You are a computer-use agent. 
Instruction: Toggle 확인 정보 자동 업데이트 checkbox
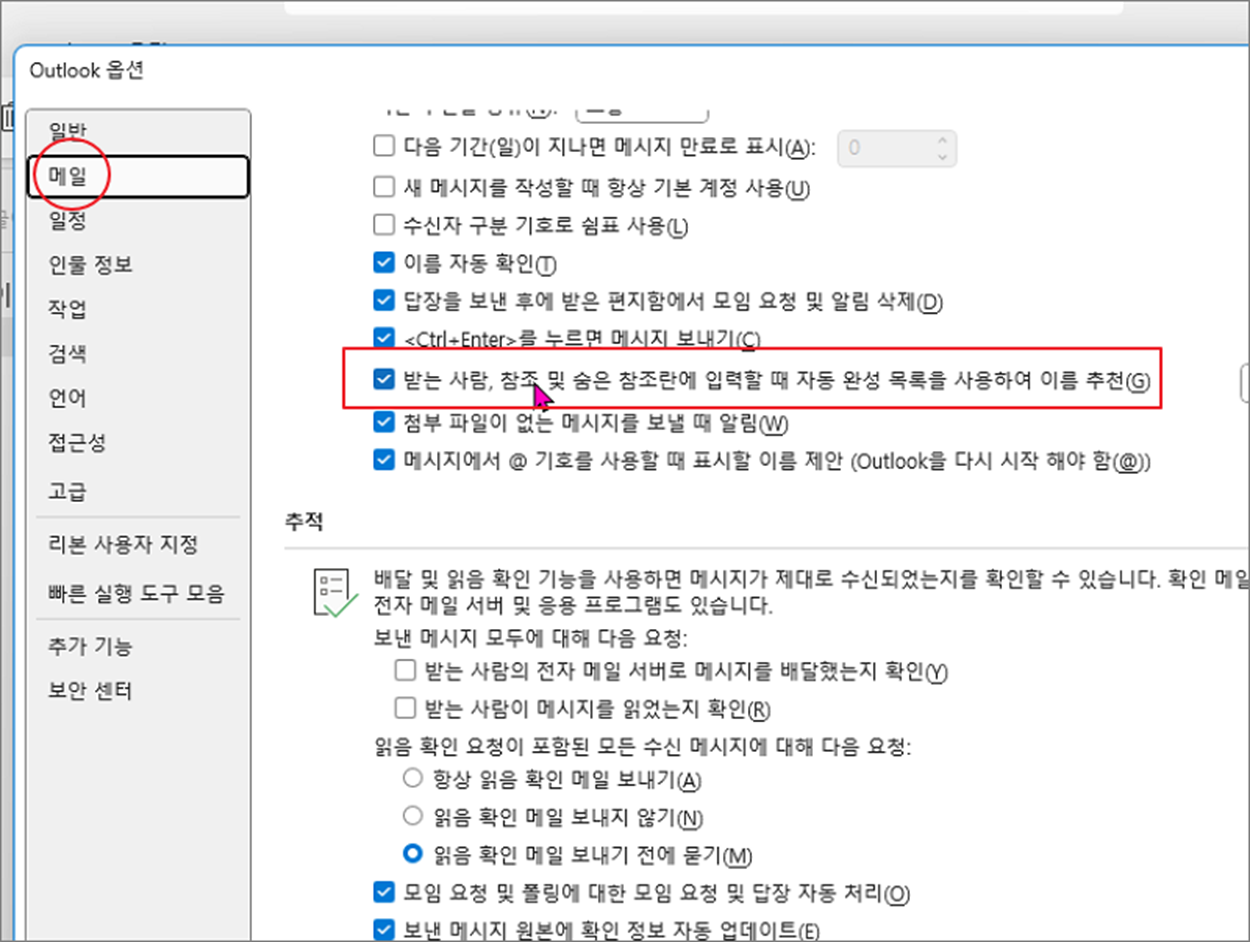[384, 930]
